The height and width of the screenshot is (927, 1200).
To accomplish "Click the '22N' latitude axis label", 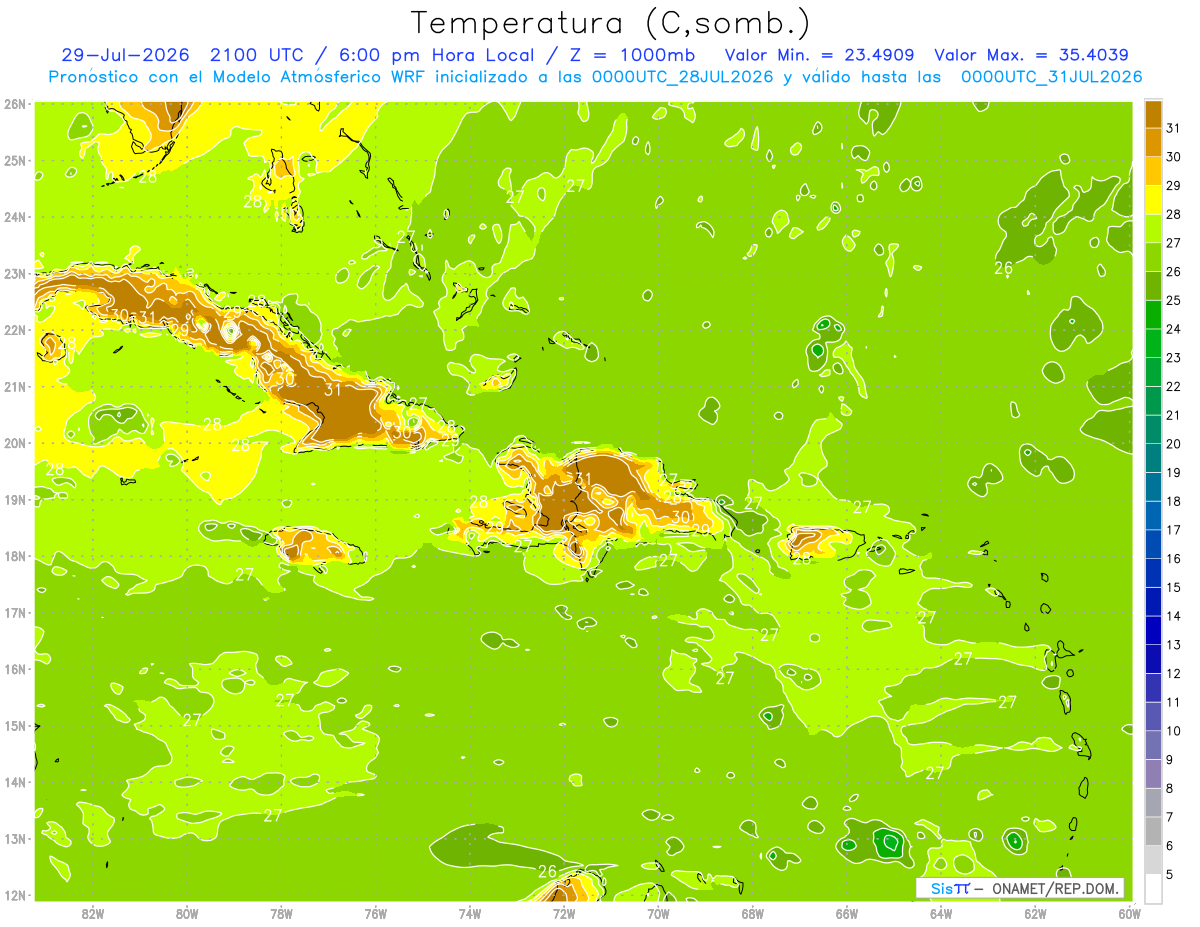I will click(x=14, y=330).
